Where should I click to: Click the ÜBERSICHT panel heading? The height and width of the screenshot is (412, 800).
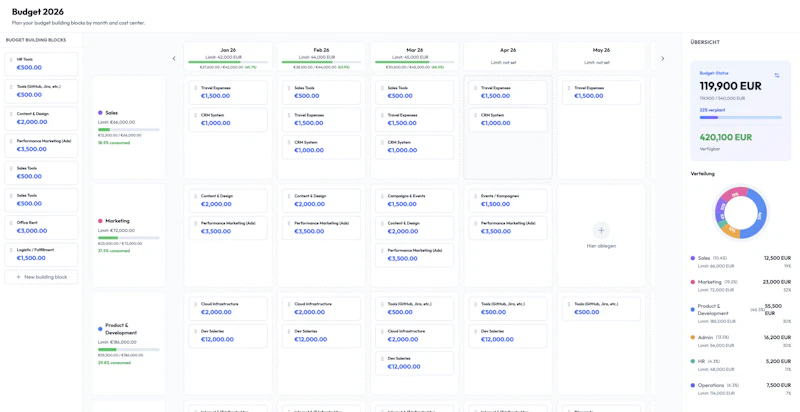pyautogui.click(x=705, y=42)
